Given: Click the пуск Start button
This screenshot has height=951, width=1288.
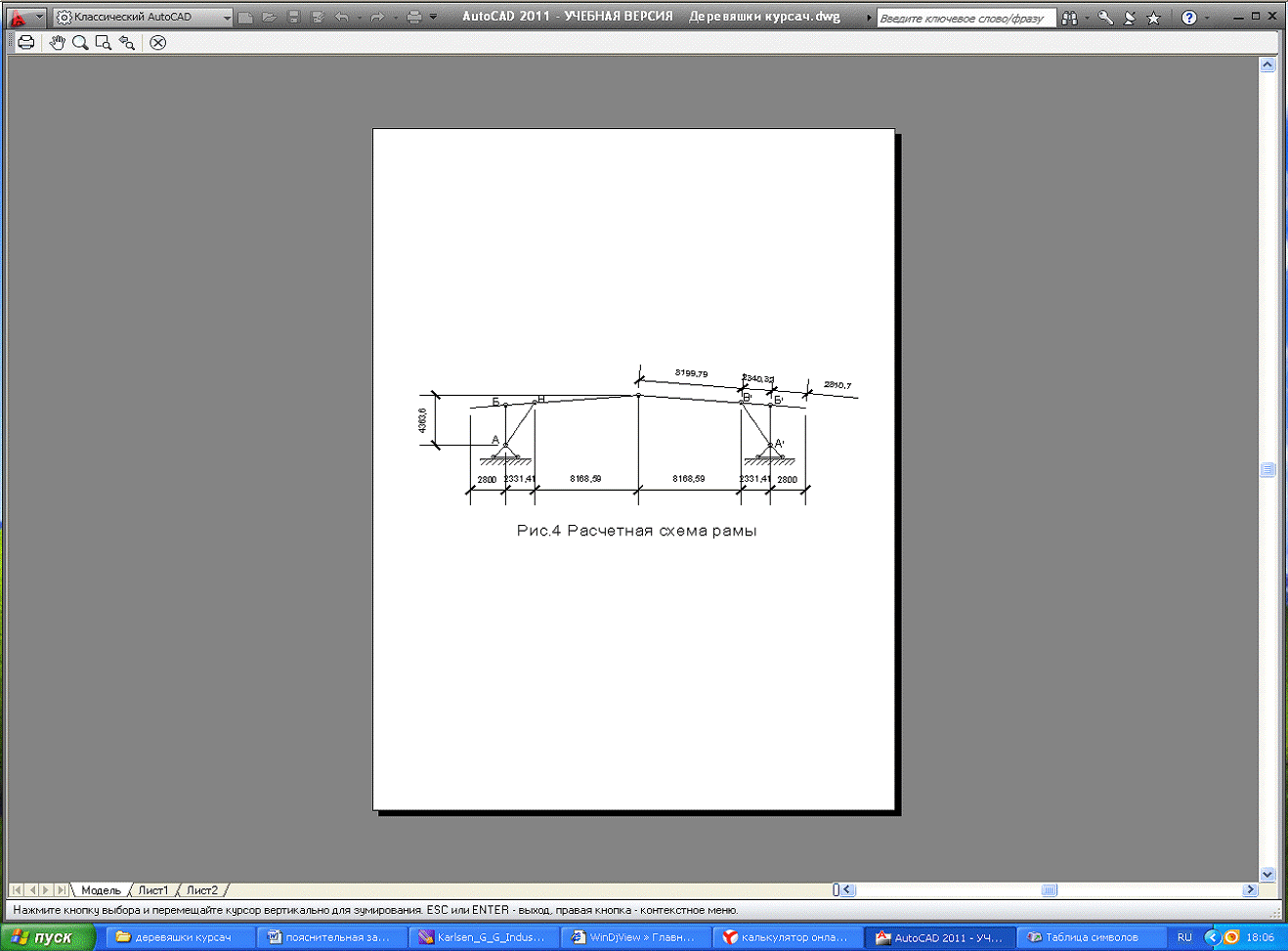Looking at the screenshot, I should pyautogui.click(x=47, y=936).
